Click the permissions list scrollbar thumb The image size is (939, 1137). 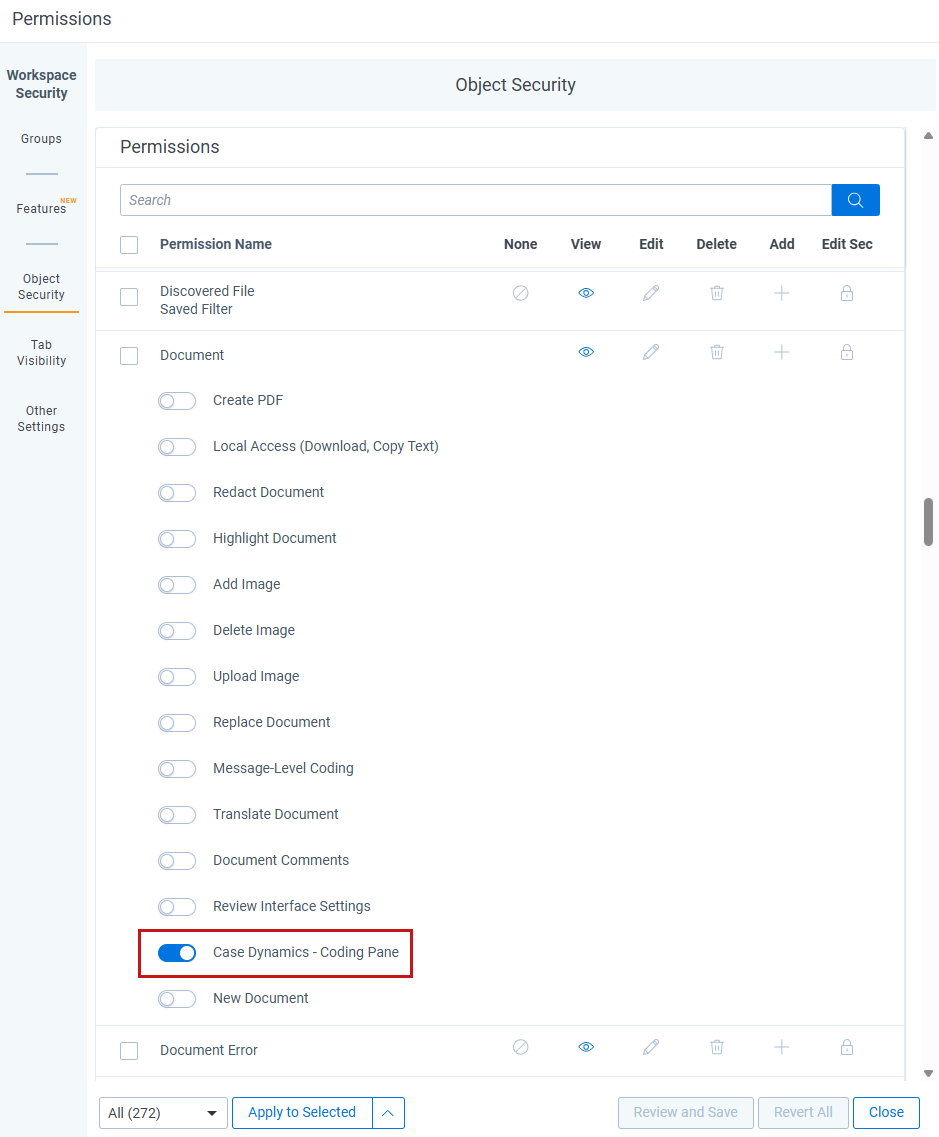pyautogui.click(x=928, y=521)
